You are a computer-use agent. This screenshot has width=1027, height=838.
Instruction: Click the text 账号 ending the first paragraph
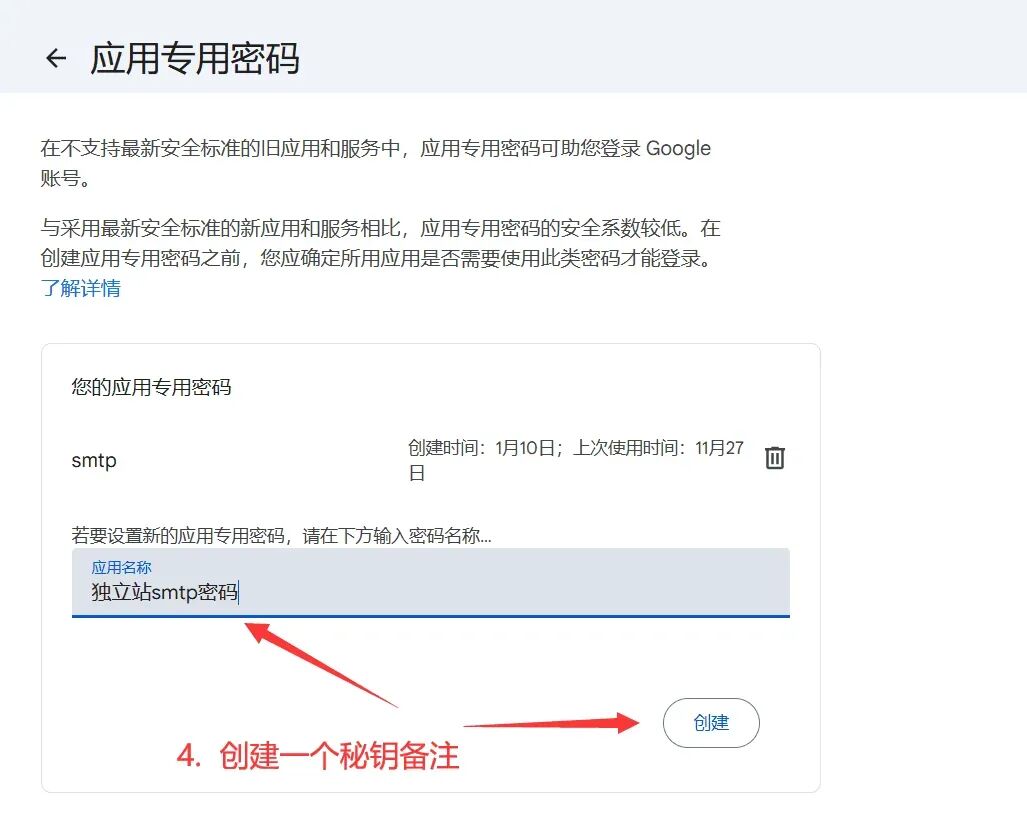tap(60, 178)
